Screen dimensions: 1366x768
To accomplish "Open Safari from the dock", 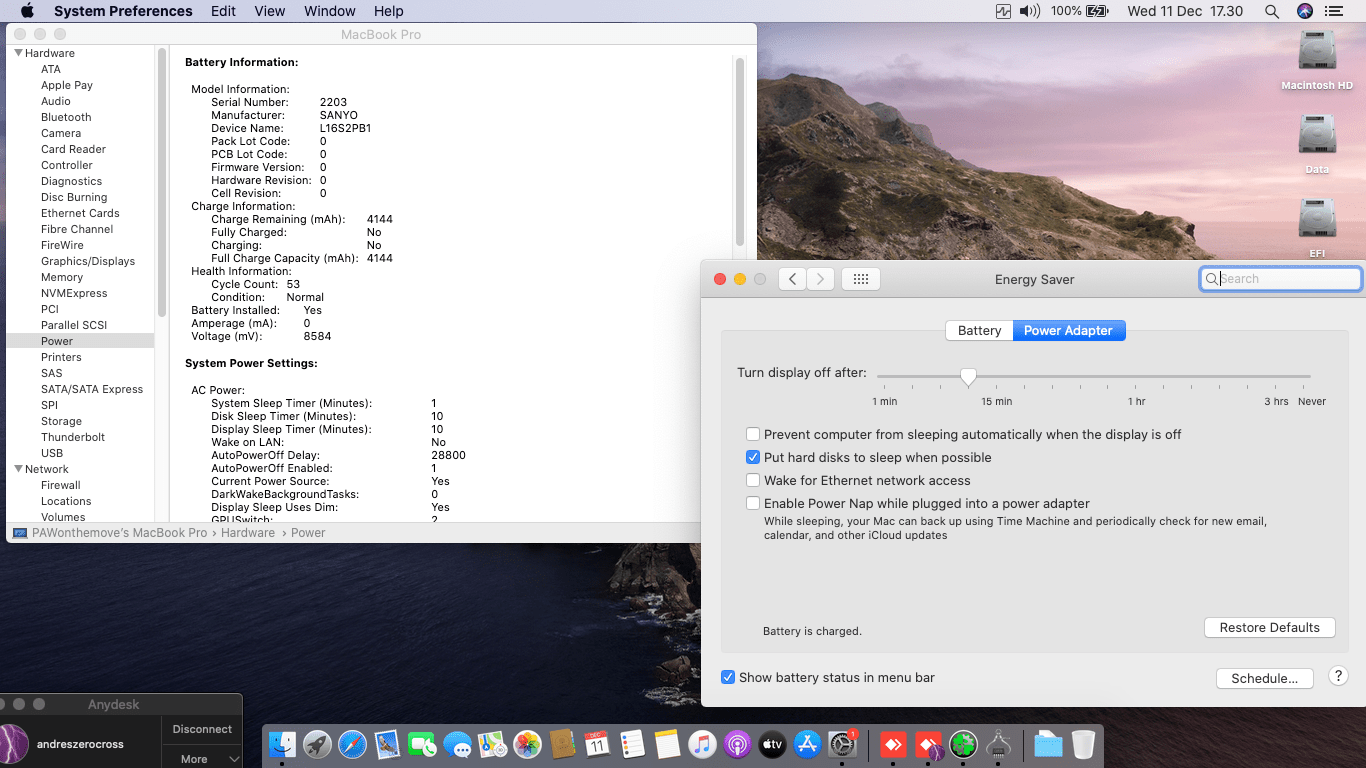I will tap(352, 744).
